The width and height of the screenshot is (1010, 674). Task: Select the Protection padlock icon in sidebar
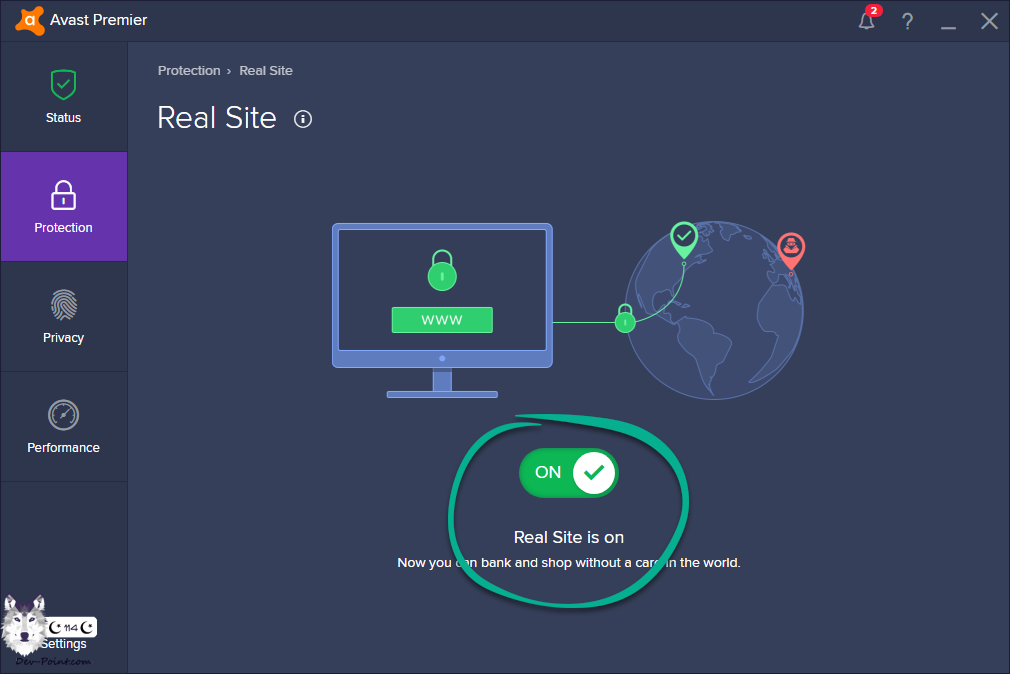(x=63, y=195)
